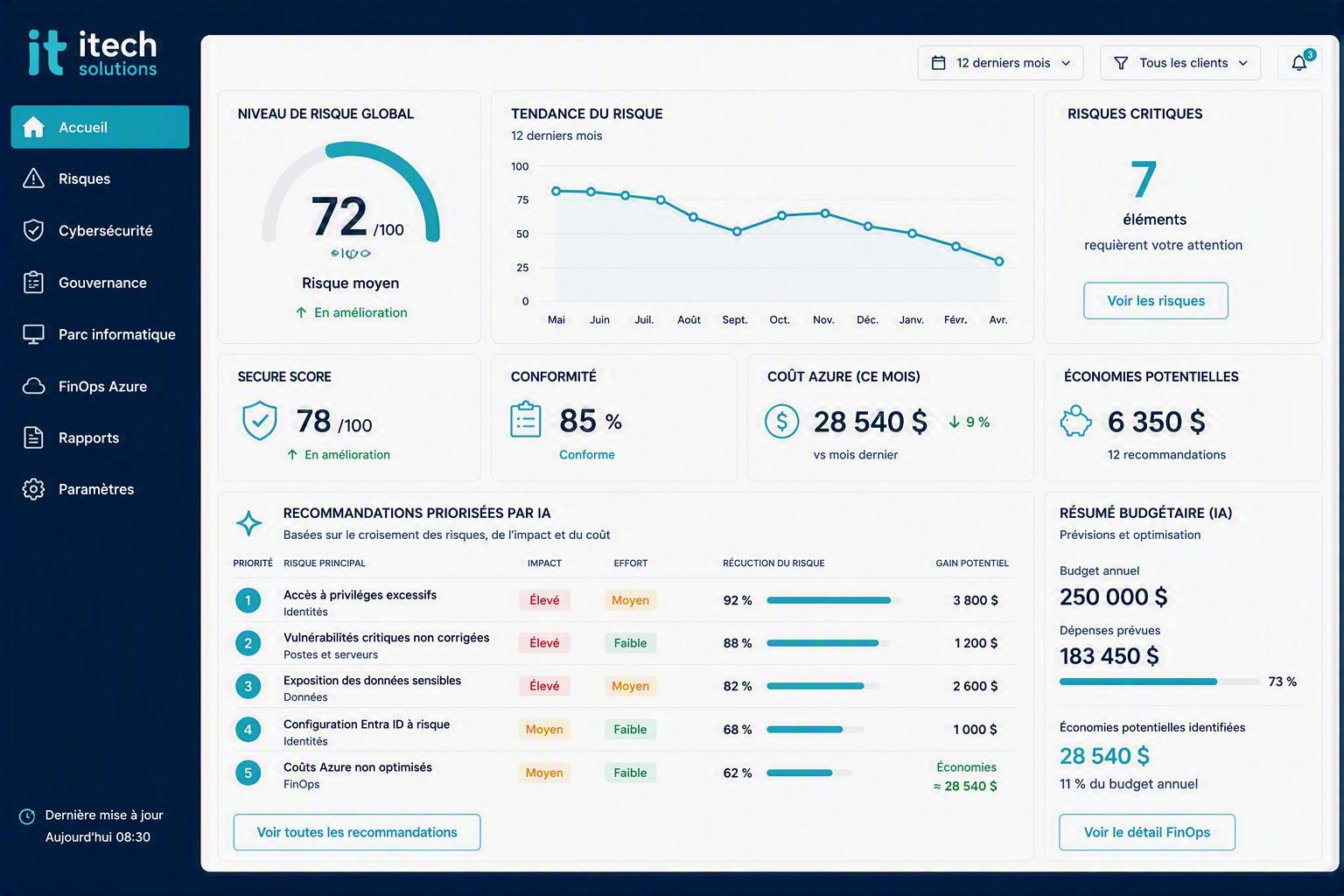1344x896 pixels.
Task: Click the Conforme status link
Action: pyautogui.click(x=587, y=455)
